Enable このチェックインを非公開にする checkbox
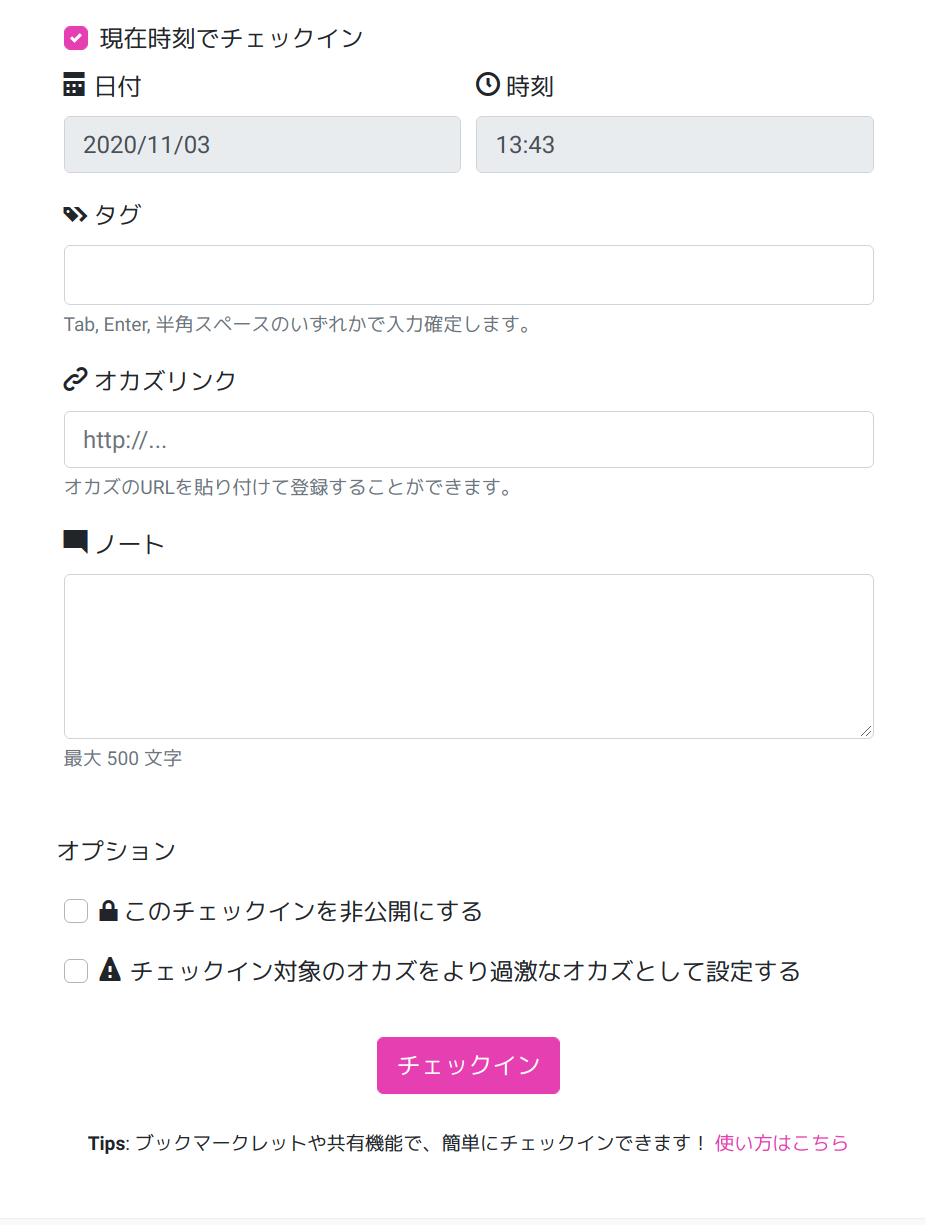Image resolution: width=925 pixels, height=1225 pixels. (76, 911)
